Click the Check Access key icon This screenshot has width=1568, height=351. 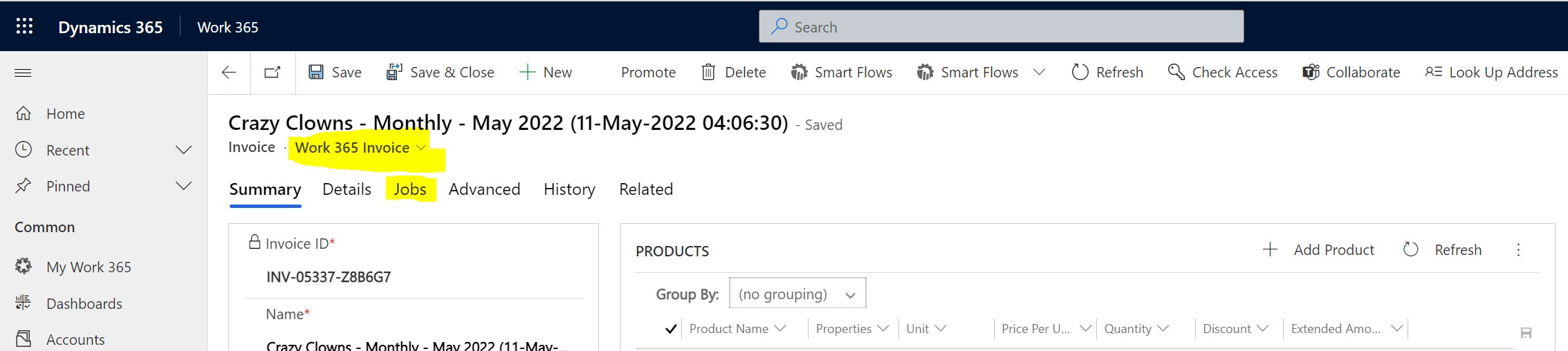coord(1176,73)
